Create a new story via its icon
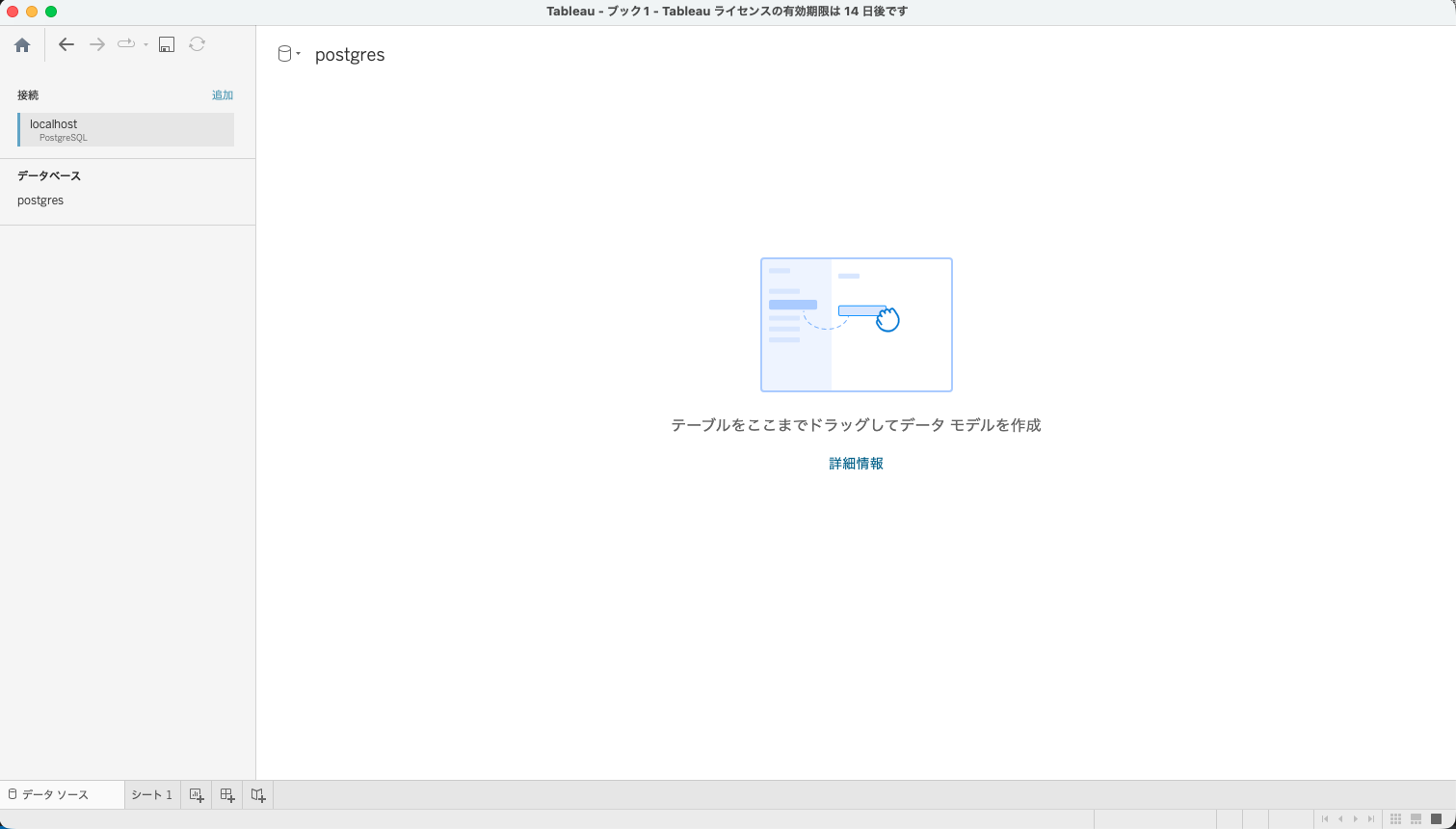Image resolution: width=1456 pixels, height=829 pixels. tap(257, 794)
